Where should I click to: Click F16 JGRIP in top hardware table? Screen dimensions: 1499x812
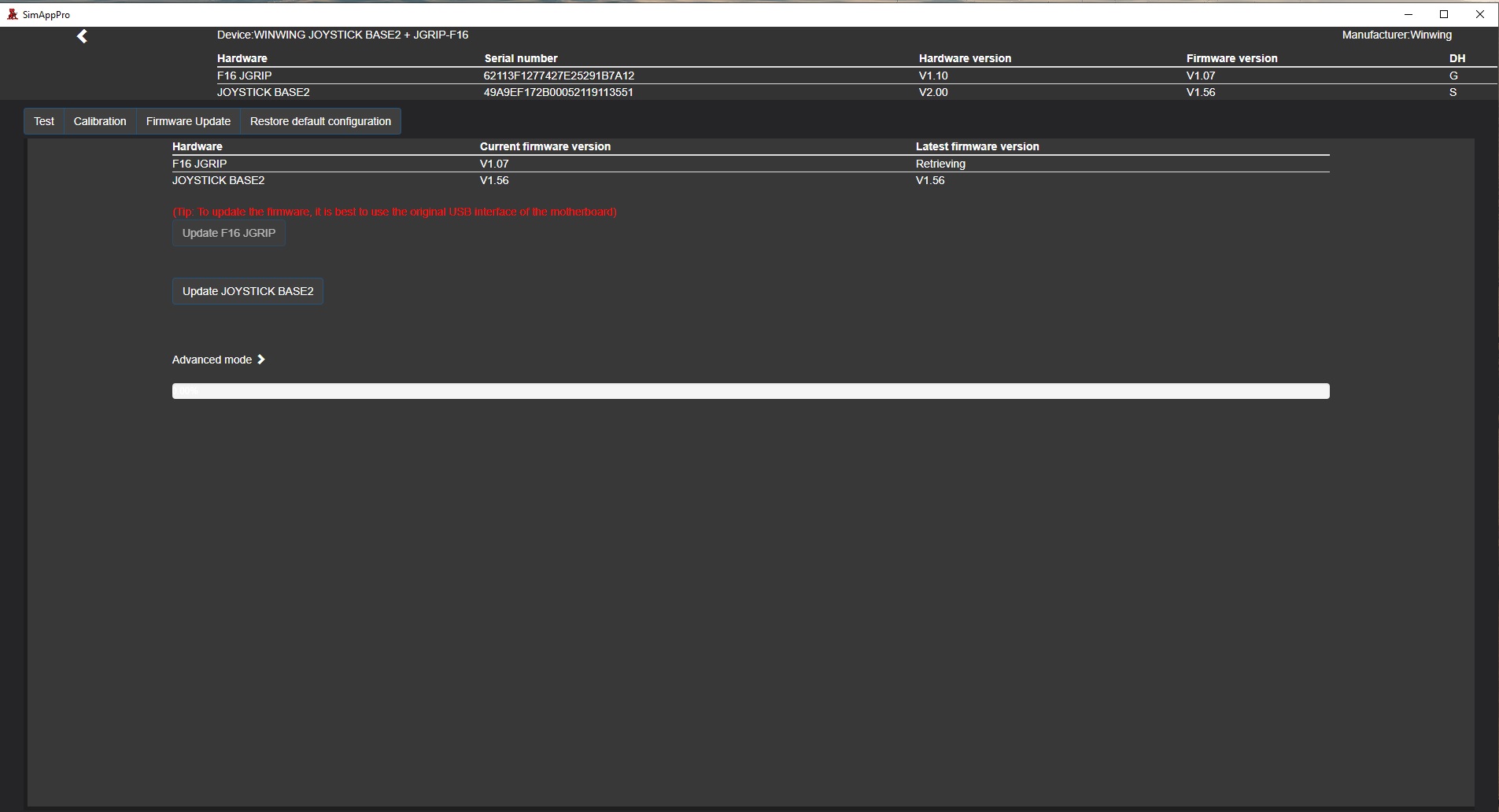point(245,76)
